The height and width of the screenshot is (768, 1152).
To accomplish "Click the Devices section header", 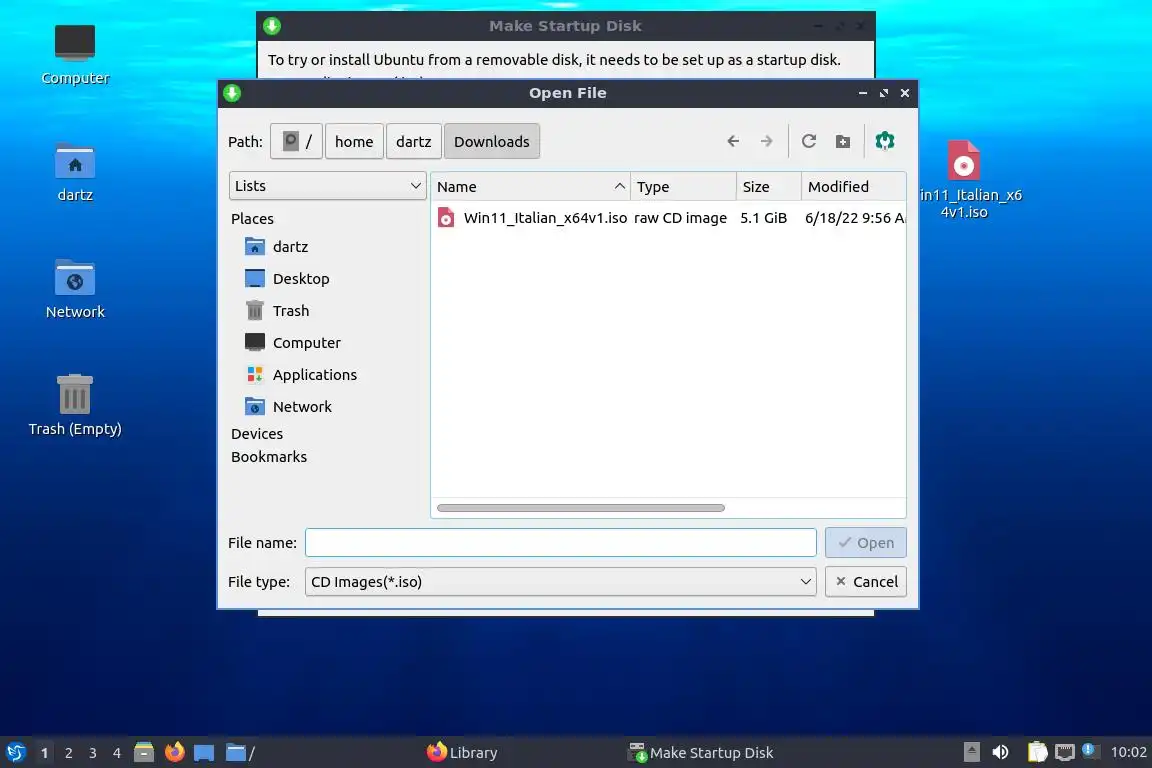I will click(256, 434).
